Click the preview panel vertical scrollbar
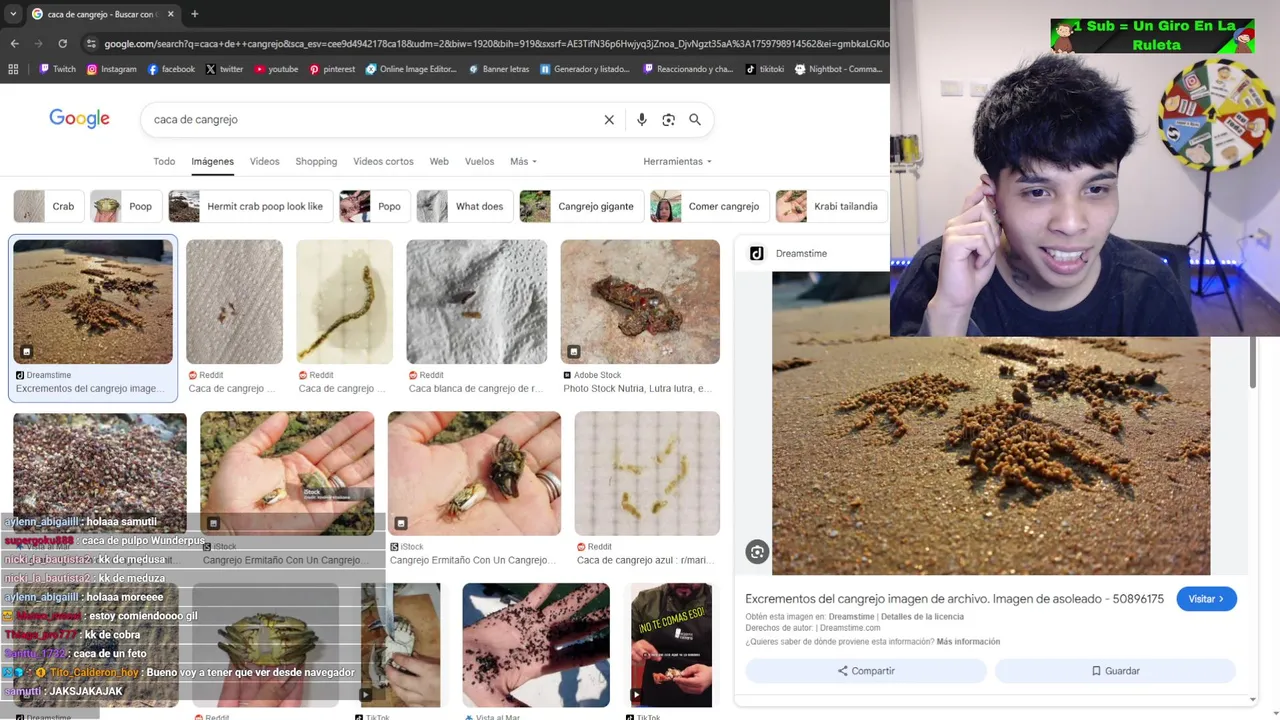Image resolution: width=1280 pixels, height=720 pixels. coord(1253,362)
